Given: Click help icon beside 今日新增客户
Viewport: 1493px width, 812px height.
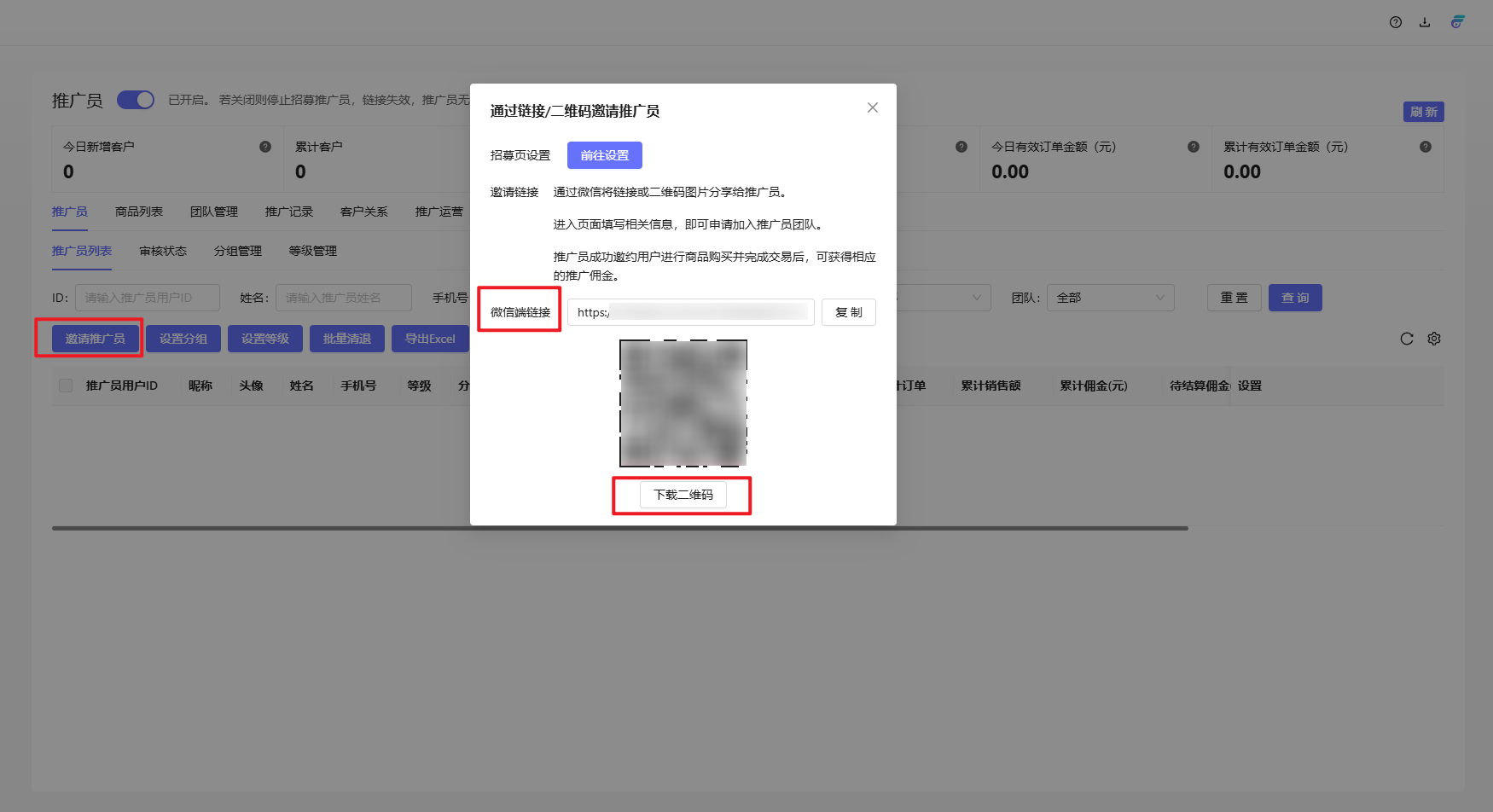Looking at the screenshot, I should click(265, 147).
